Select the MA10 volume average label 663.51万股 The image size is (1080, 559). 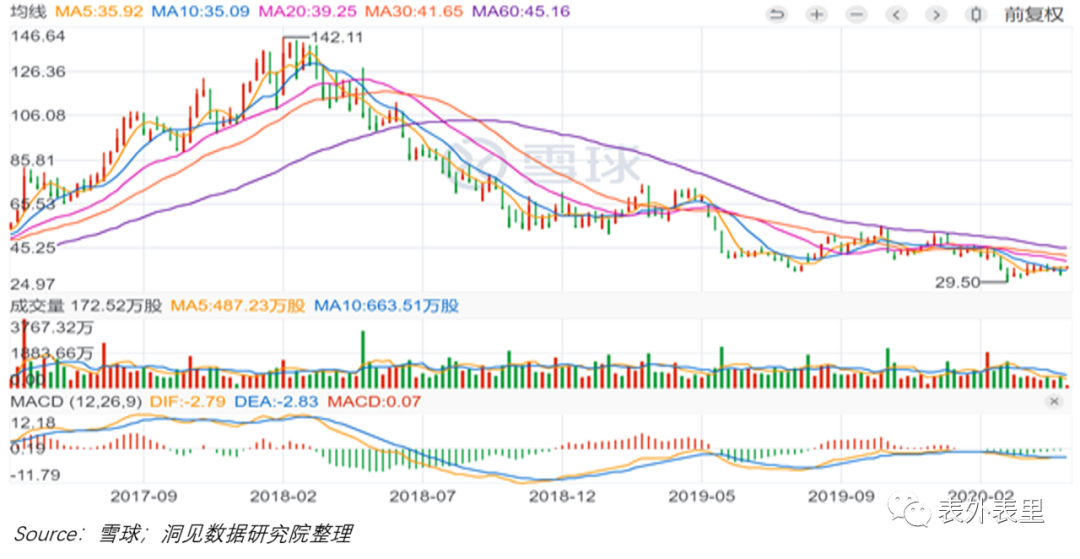coord(386,306)
